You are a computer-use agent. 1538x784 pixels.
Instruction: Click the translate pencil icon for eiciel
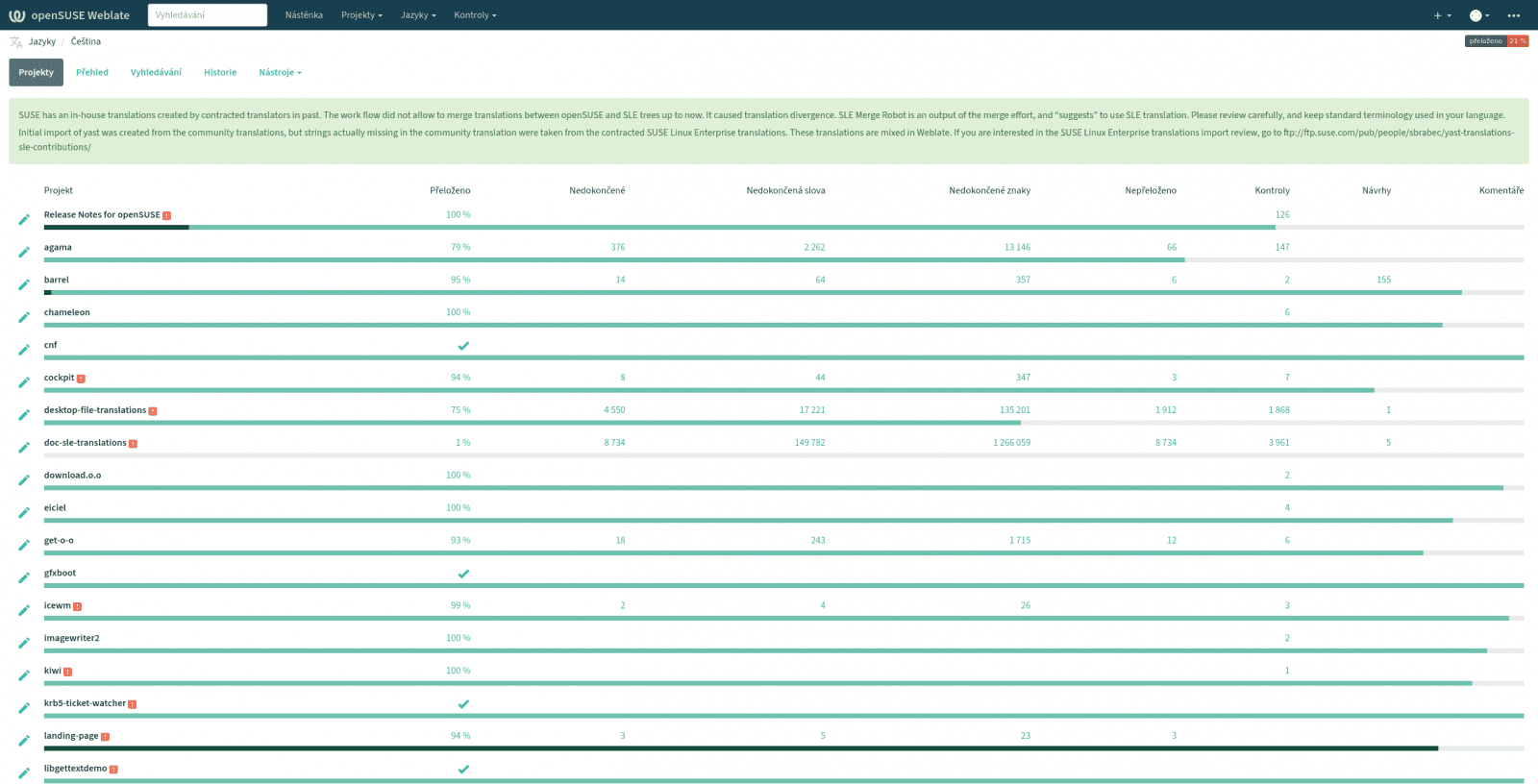coord(24,514)
